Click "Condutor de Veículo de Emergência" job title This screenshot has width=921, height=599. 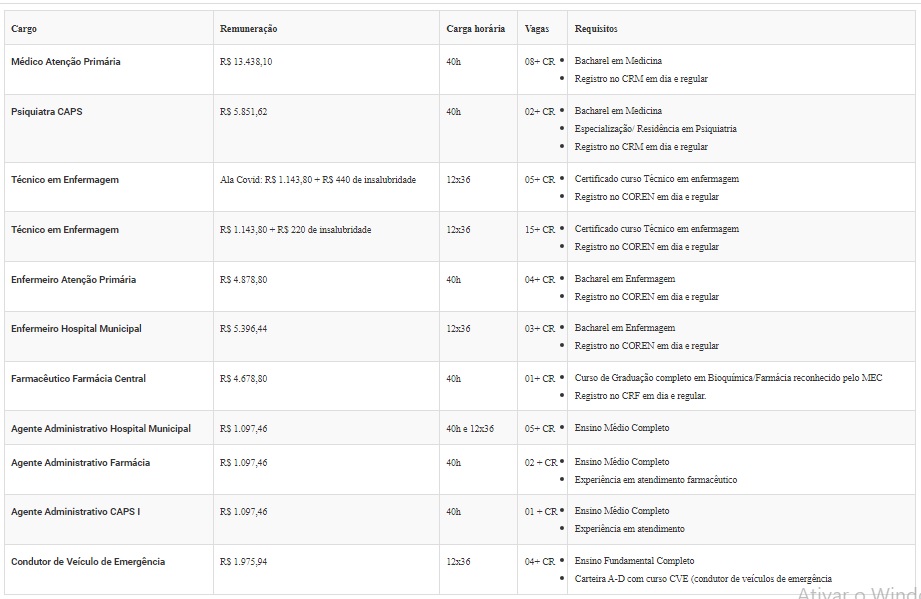click(x=88, y=562)
